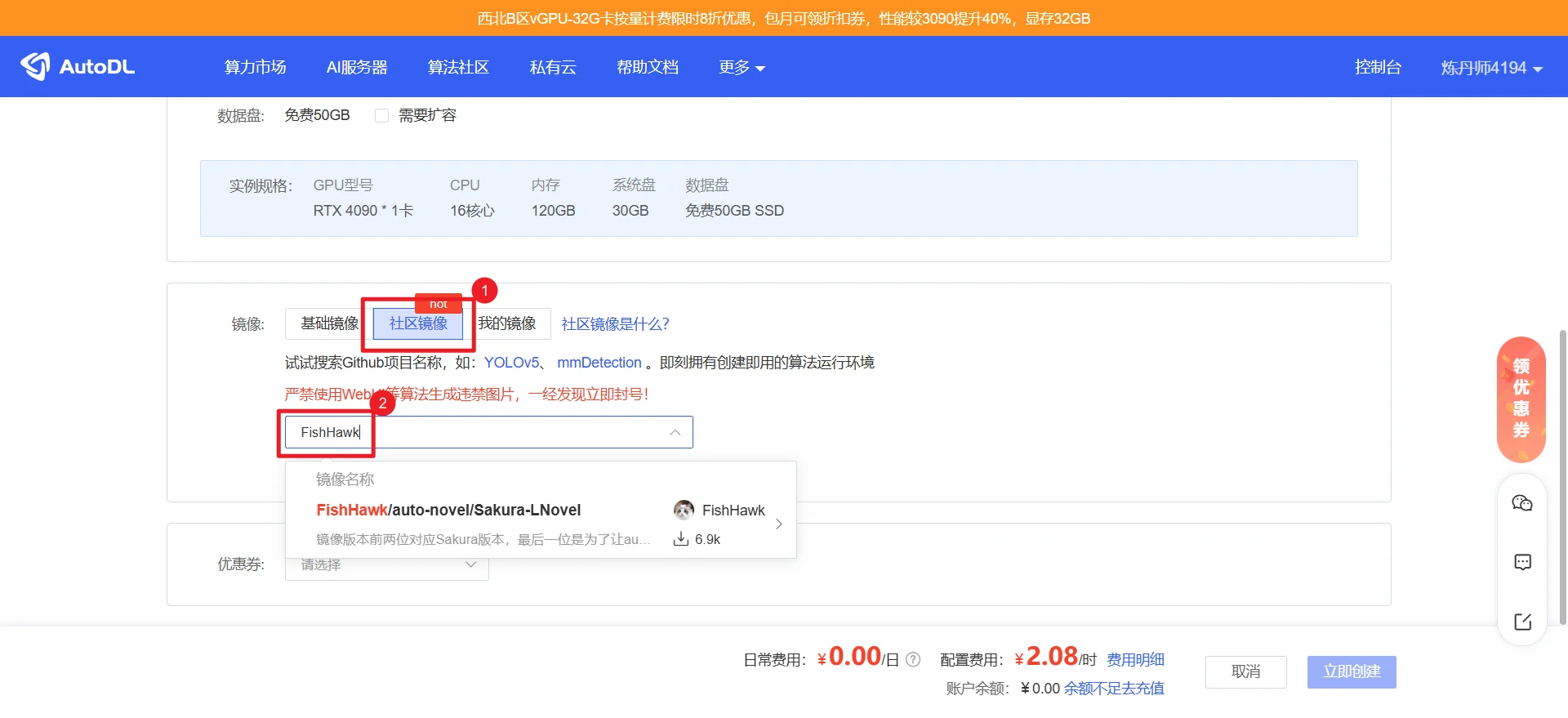
Task: Open the WeChat contact icon in sidebar
Action: tap(1522, 503)
